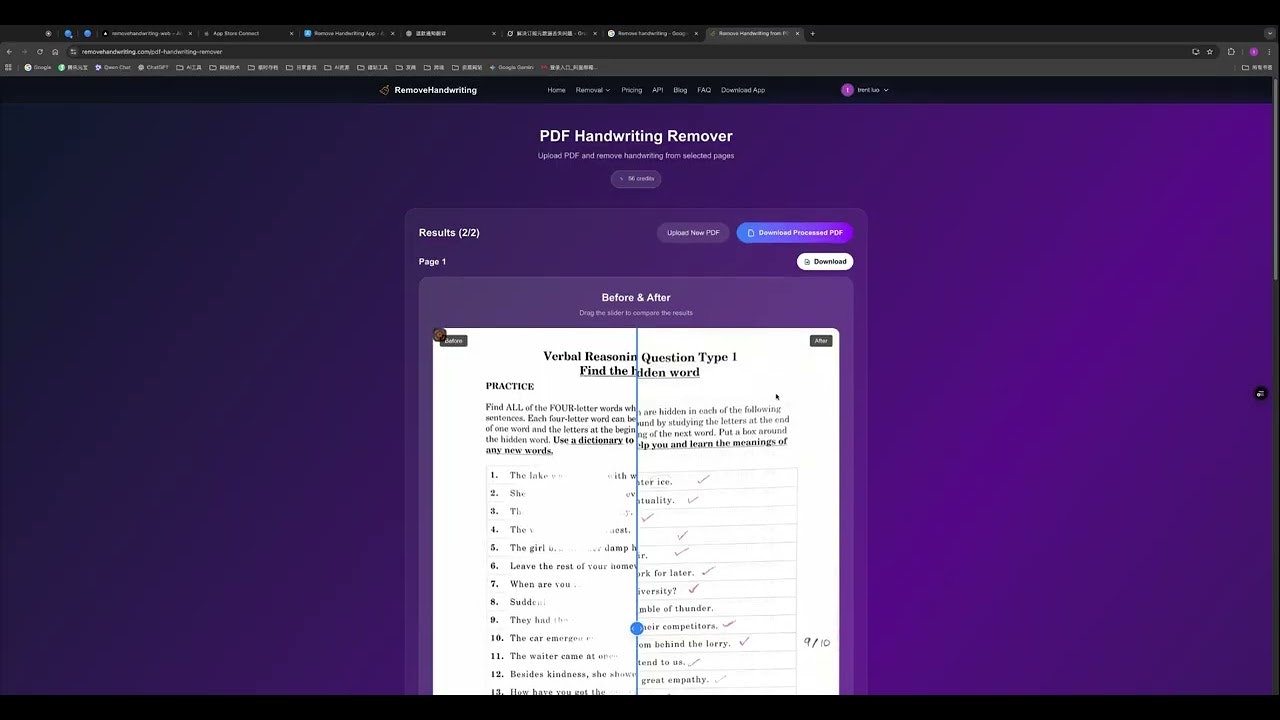Screen dimensions: 1280x720
Task: Open the Home nav link
Action: point(556,90)
